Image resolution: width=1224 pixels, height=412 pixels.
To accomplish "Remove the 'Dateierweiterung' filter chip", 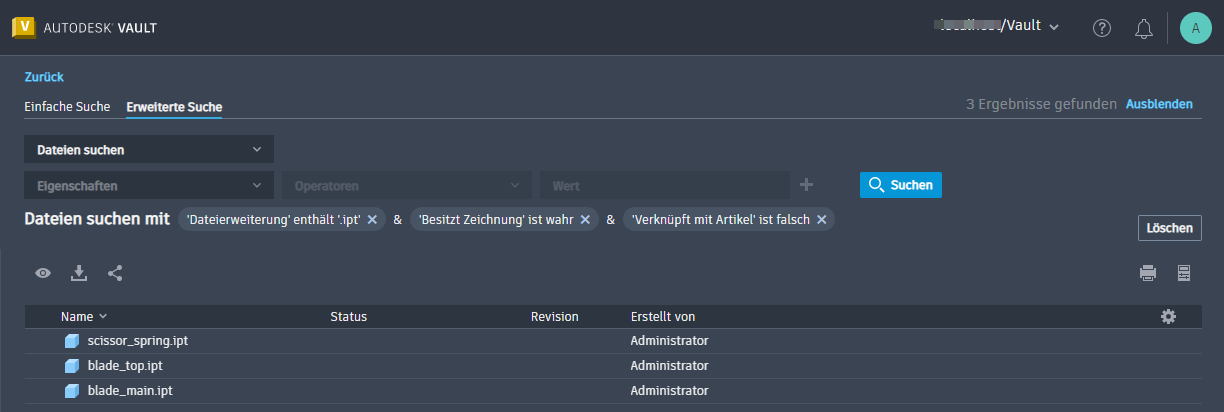I will 372,220.
